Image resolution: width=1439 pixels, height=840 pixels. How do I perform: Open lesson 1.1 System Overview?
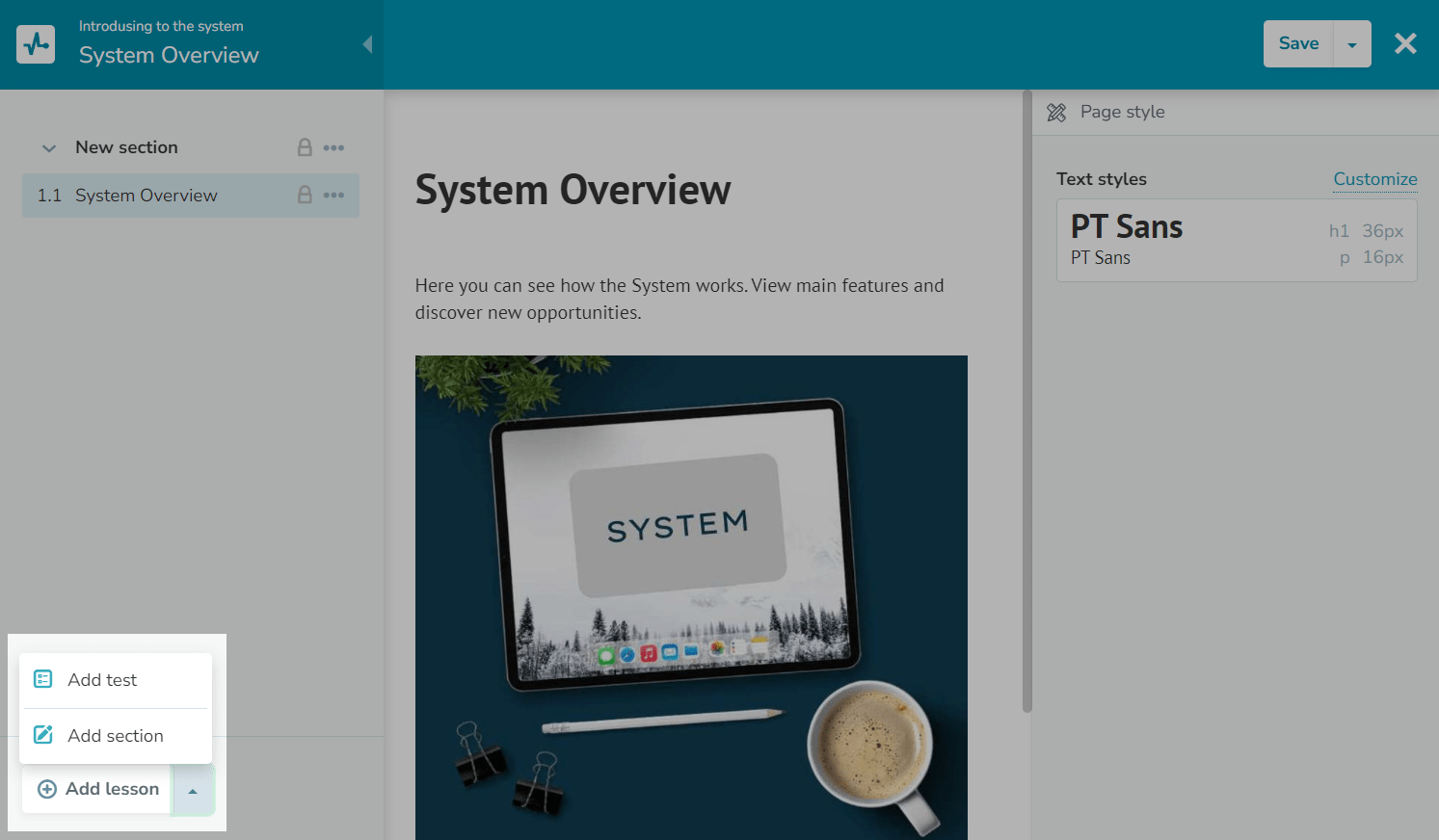[x=191, y=196]
